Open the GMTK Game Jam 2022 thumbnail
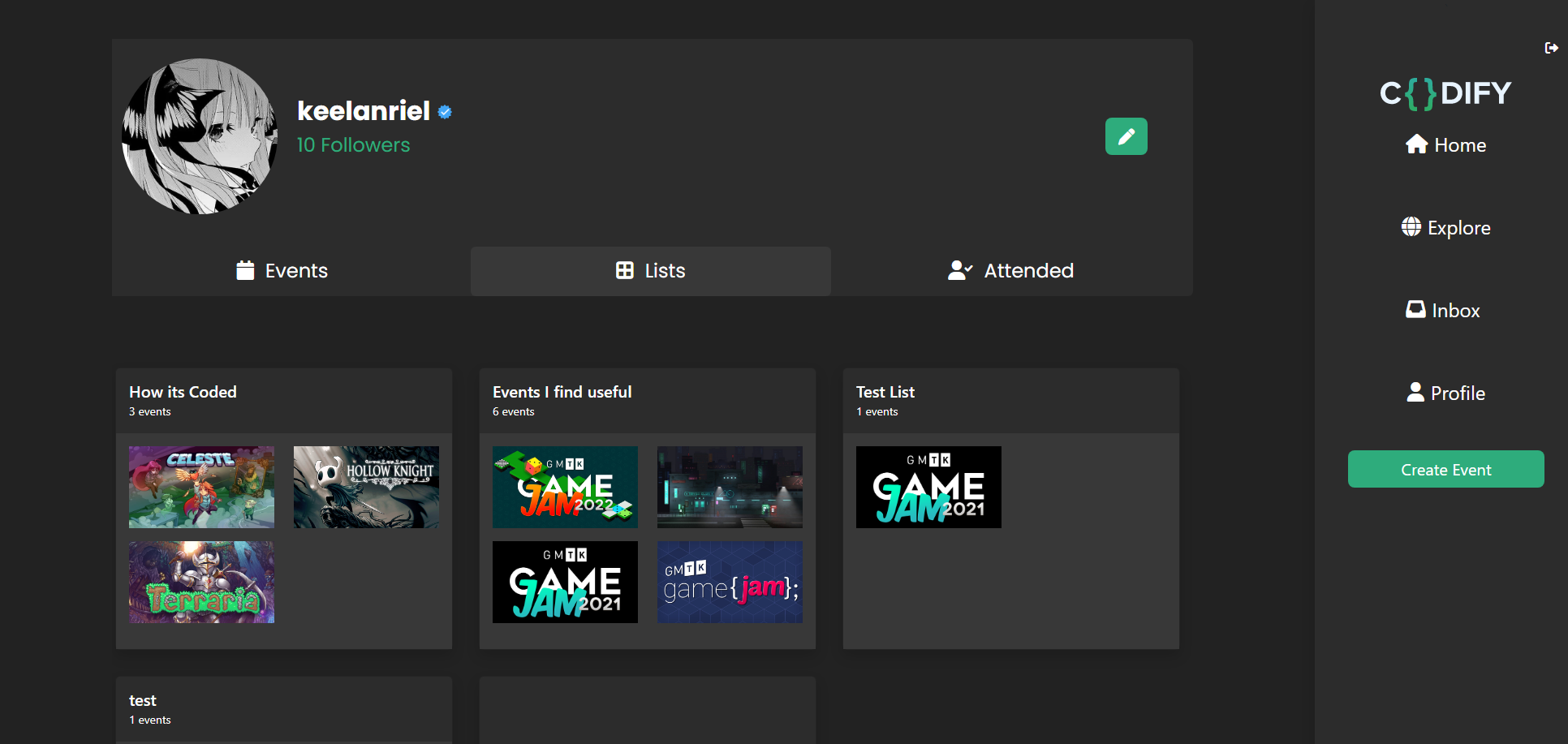 pyautogui.click(x=565, y=487)
